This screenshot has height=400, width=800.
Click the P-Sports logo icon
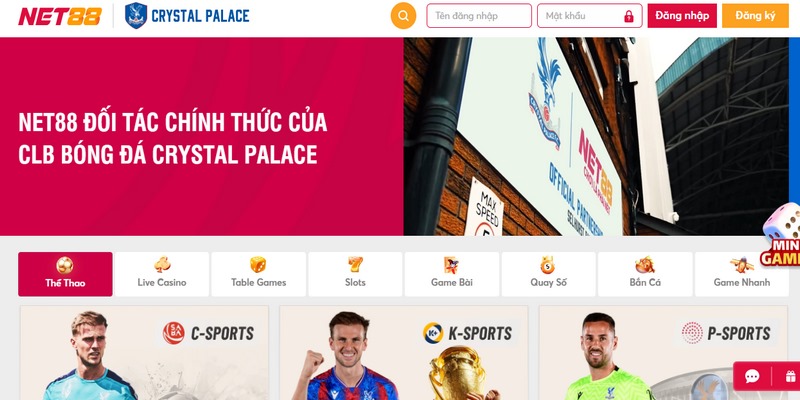[x=692, y=333]
